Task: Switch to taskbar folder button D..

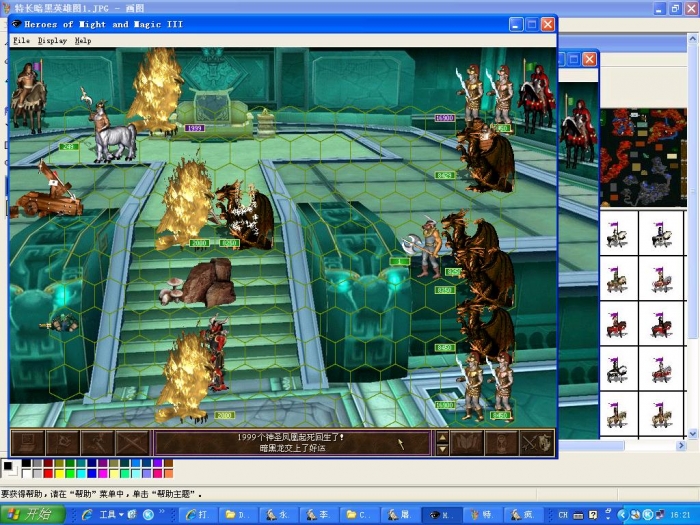Action: (238, 515)
